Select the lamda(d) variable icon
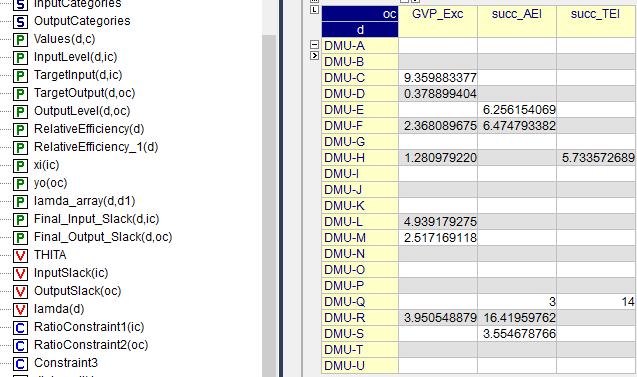Viewport: 637px width, 377px height. (x=20, y=310)
